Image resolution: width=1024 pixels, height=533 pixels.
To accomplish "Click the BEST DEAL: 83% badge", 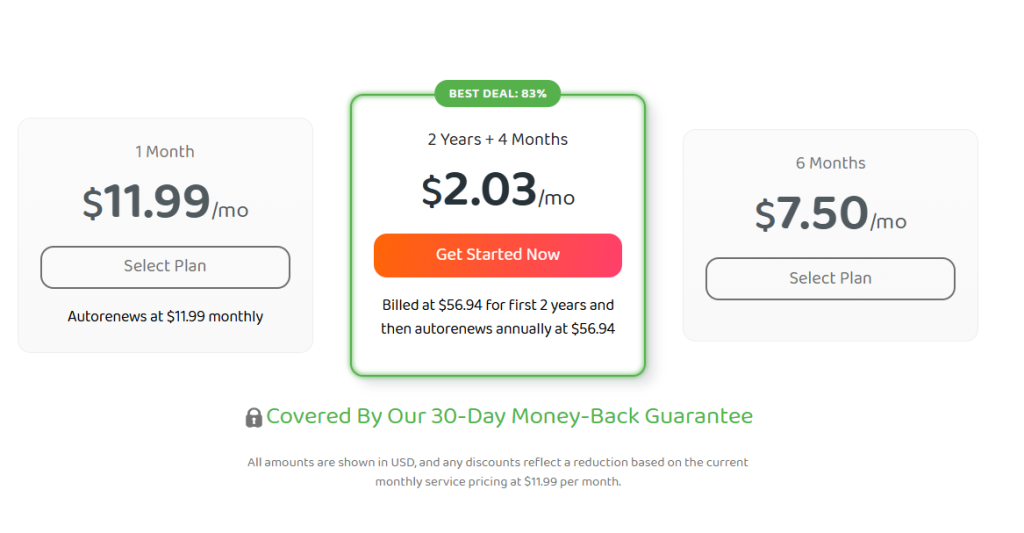I will pos(497,94).
